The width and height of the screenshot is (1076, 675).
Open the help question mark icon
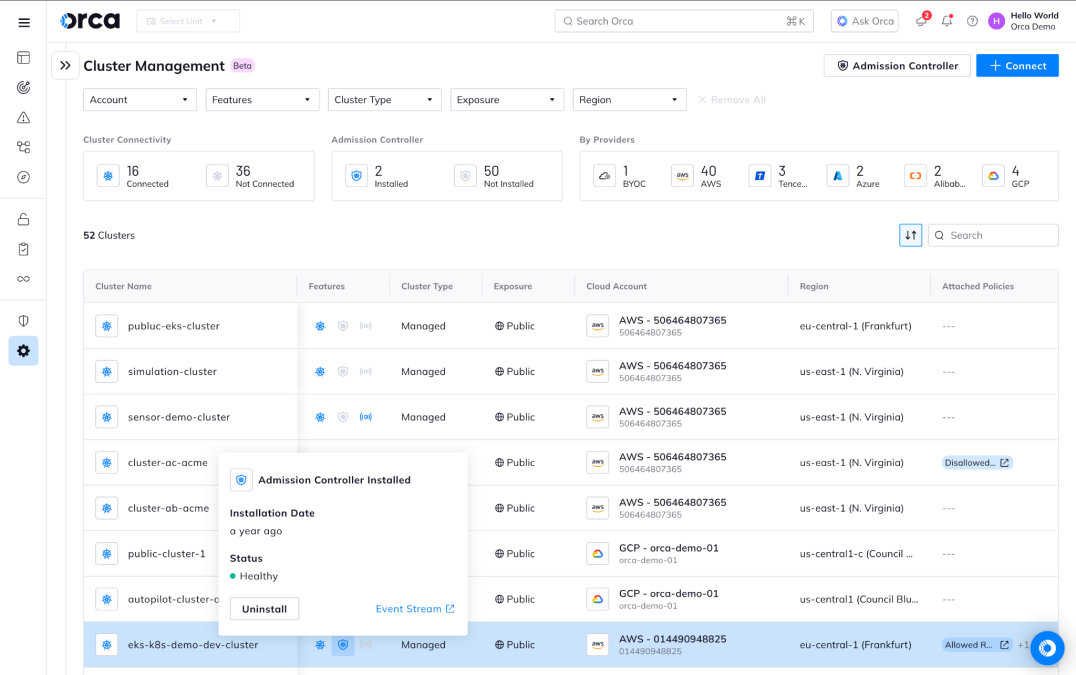coord(972,21)
